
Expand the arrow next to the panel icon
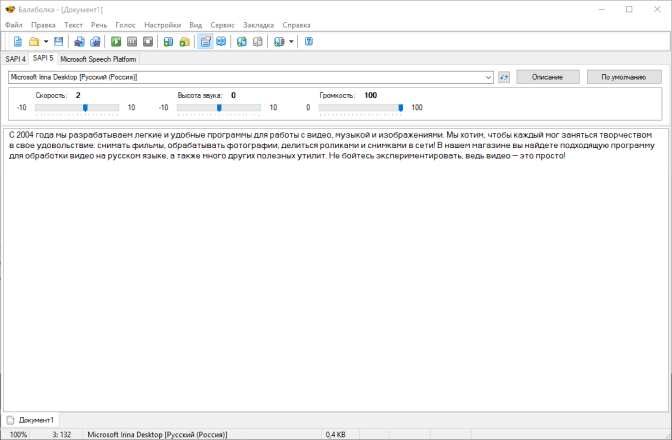point(291,42)
